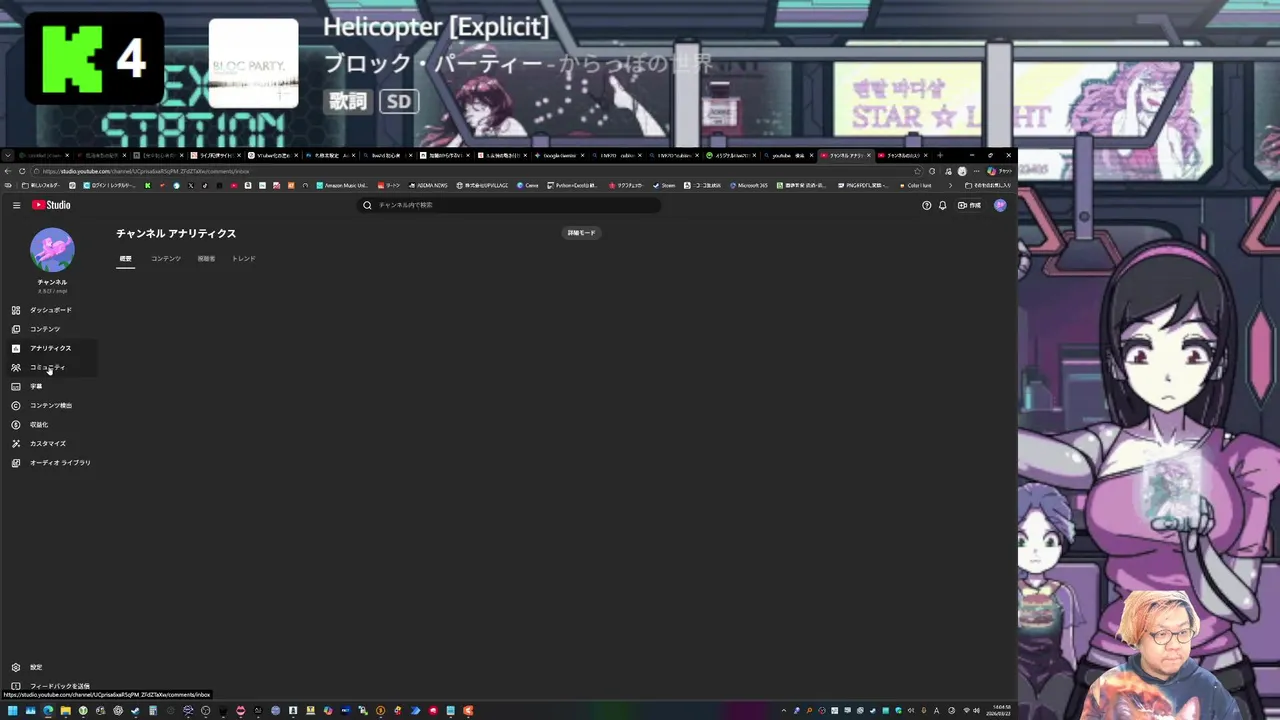Switch to the トレンド analytics tab

point(244,259)
